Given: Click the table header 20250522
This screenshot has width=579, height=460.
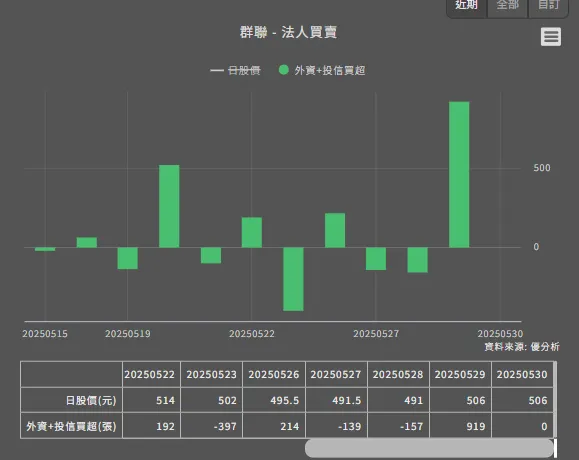Looking at the screenshot, I should (151, 374).
